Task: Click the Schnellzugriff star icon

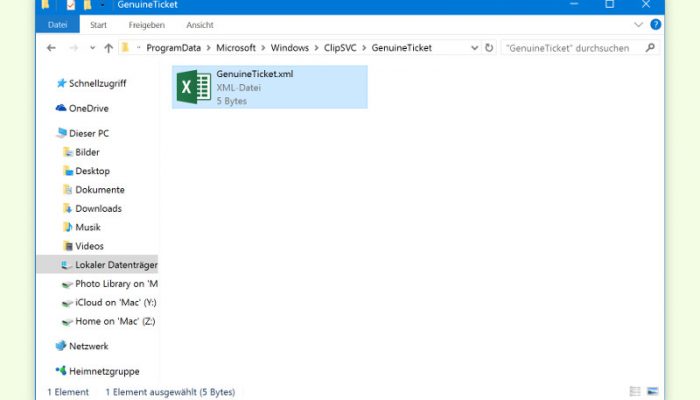Action: 61,83
